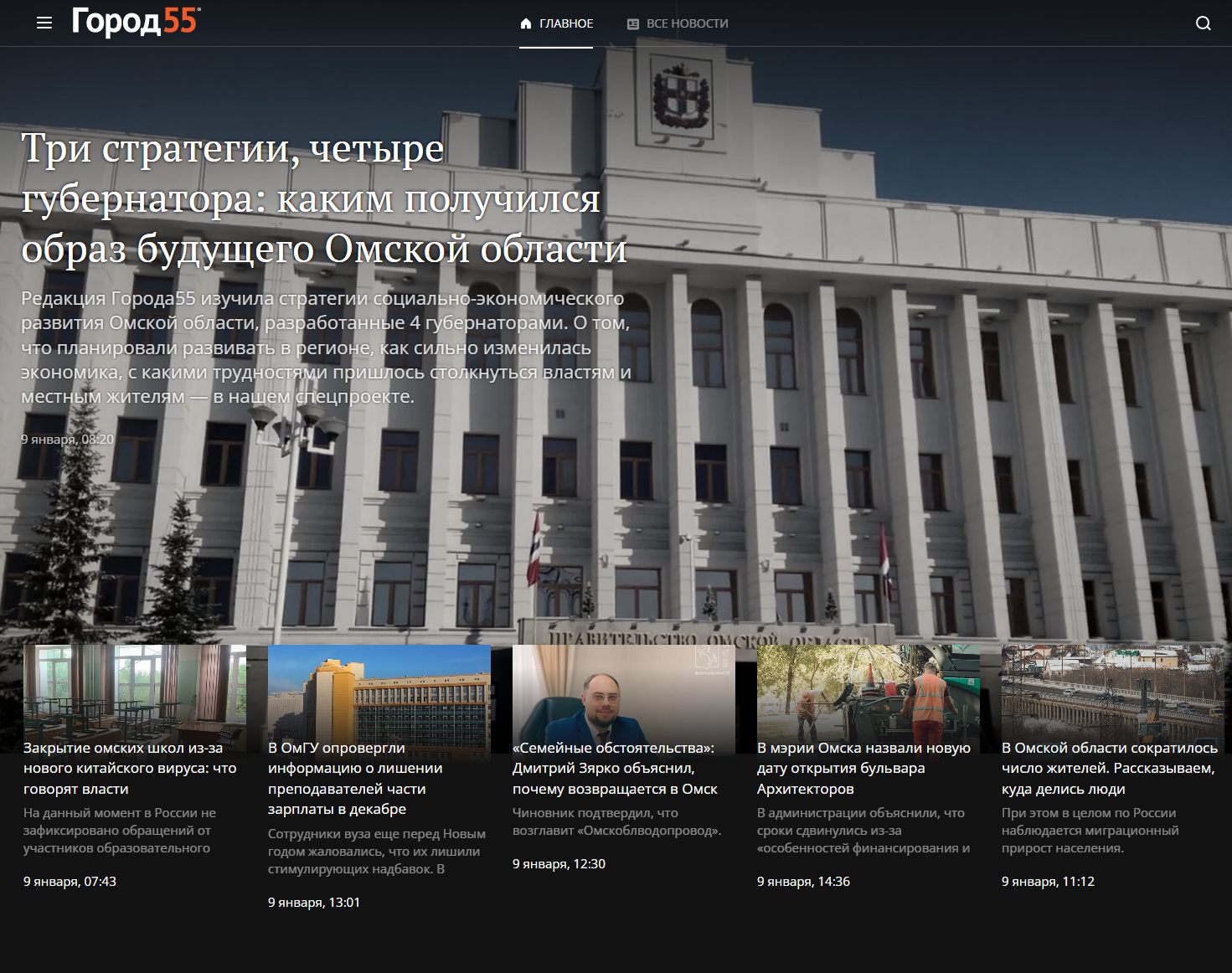Screen dimensions: 1232x973
Task: Open headline Три стратегии, четыре губернатора
Action: [324, 198]
